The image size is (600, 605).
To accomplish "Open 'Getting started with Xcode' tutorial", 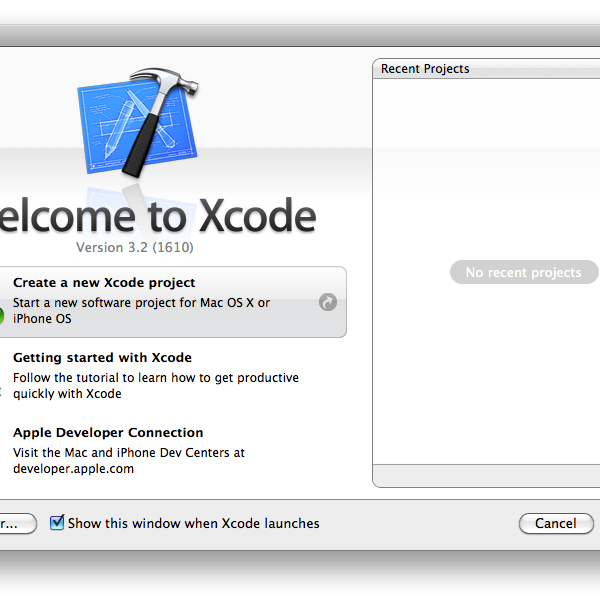I will (102, 358).
